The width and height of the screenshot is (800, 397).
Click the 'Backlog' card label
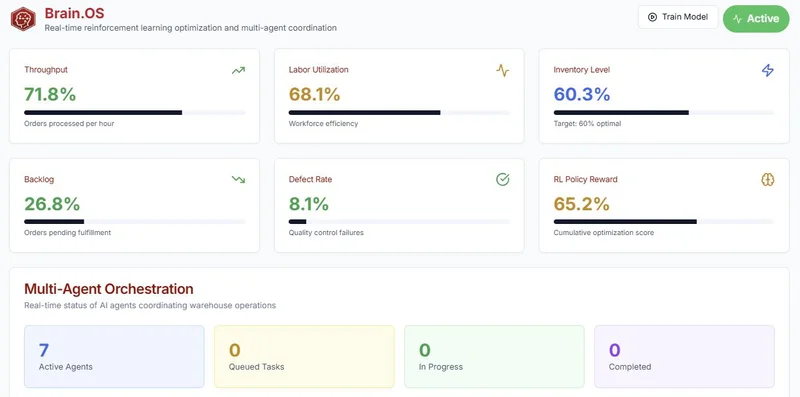[x=39, y=180]
